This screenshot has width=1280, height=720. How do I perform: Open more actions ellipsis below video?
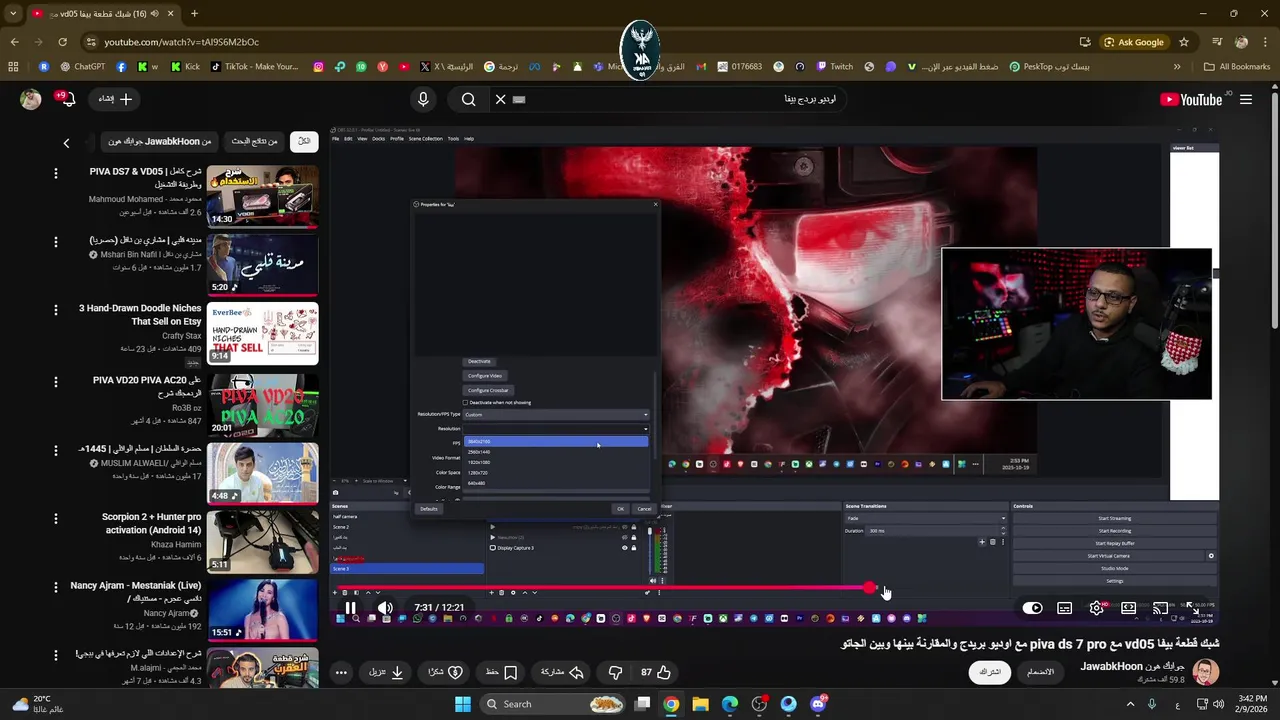point(341,673)
